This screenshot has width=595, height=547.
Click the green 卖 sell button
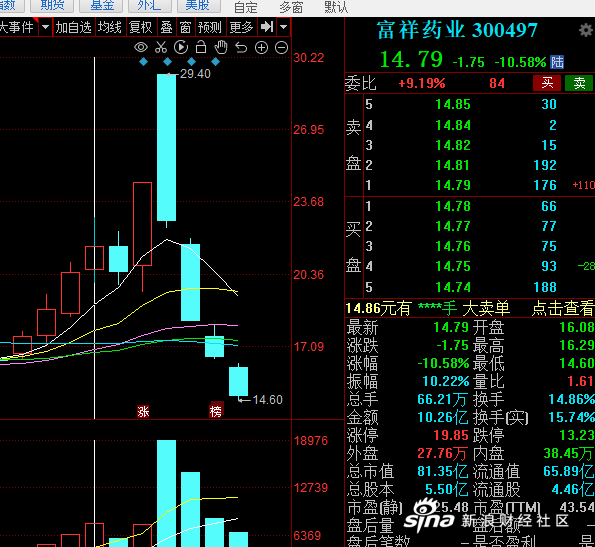[x=579, y=83]
